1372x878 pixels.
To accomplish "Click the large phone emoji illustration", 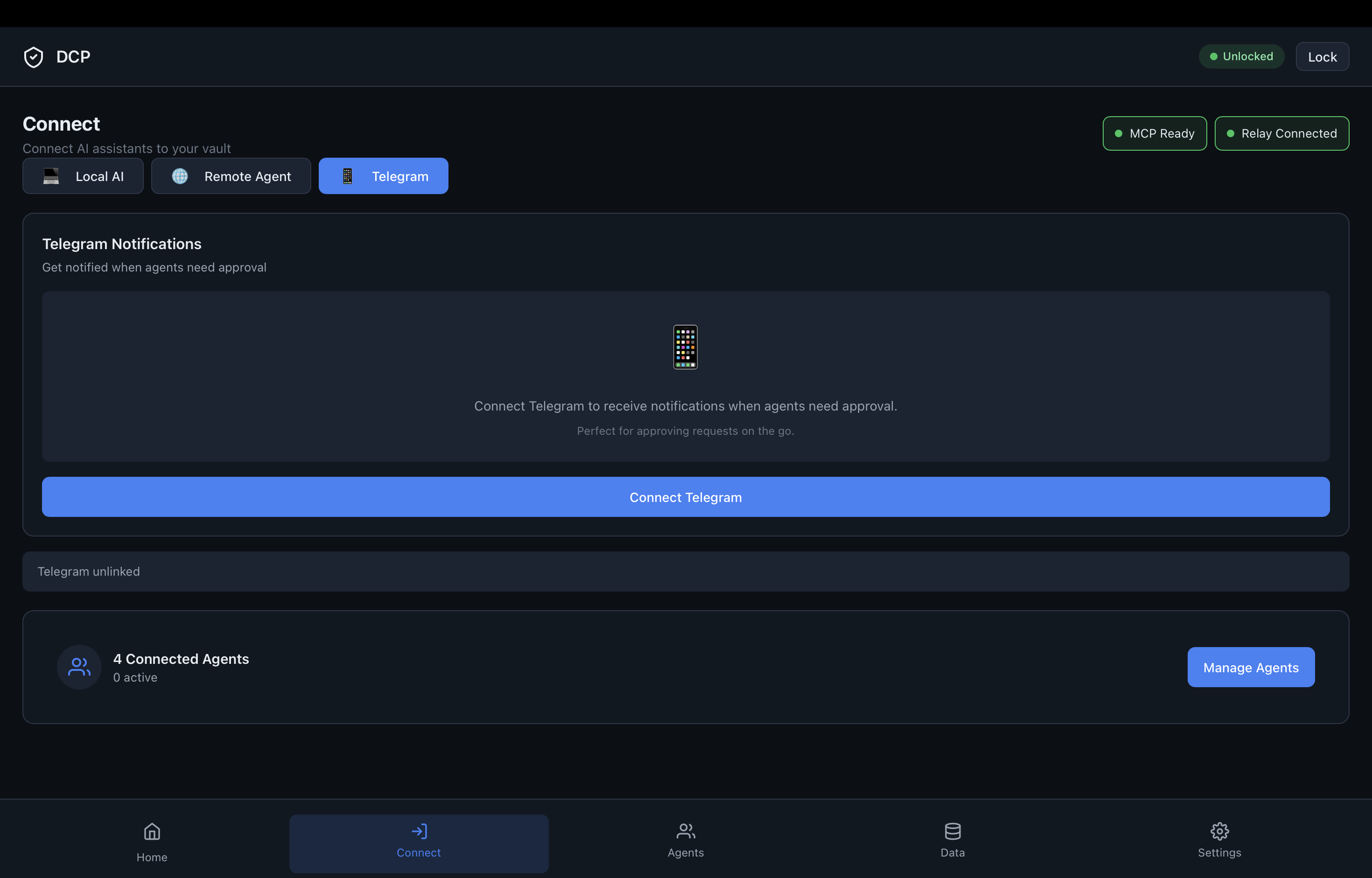I will click(x=686, y=347).
